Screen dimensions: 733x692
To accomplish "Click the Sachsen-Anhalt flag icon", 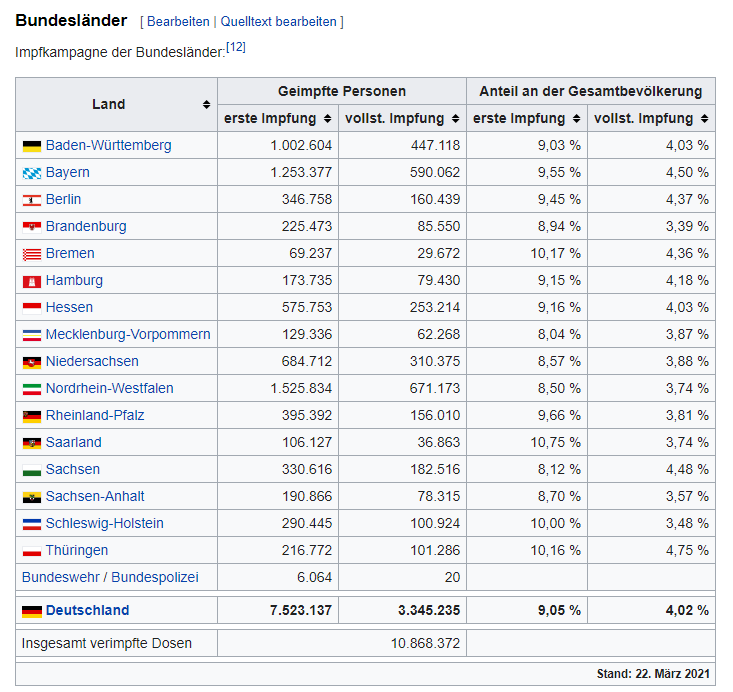I will point(31,497).
